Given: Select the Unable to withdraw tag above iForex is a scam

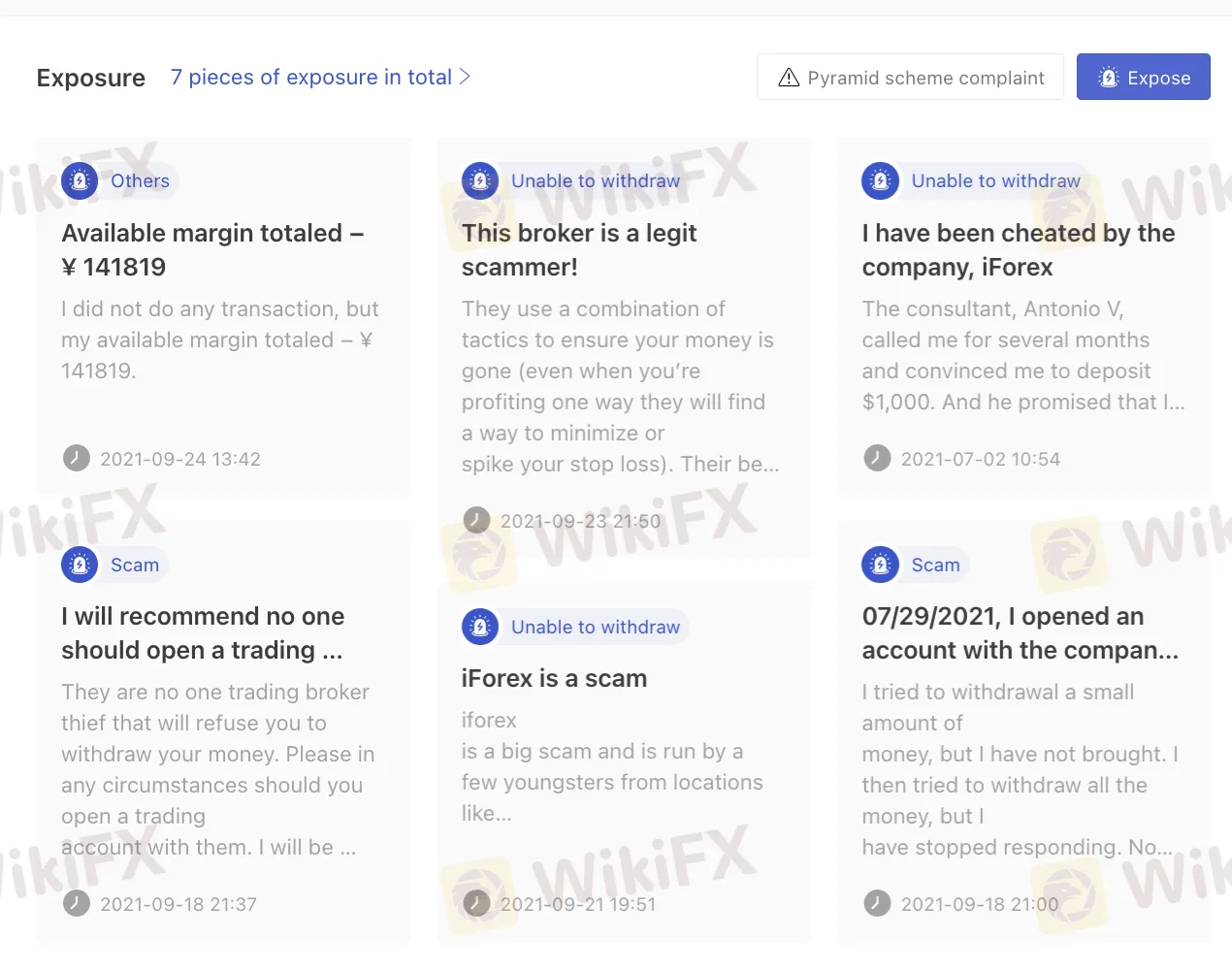Looking at the screenshot, I should click(595, 628).
